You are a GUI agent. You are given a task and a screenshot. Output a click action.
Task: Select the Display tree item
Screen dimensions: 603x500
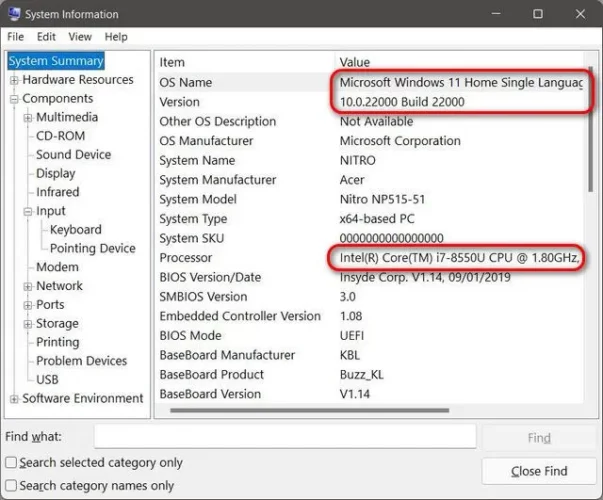pyautogui.click(x=55, y=173)
